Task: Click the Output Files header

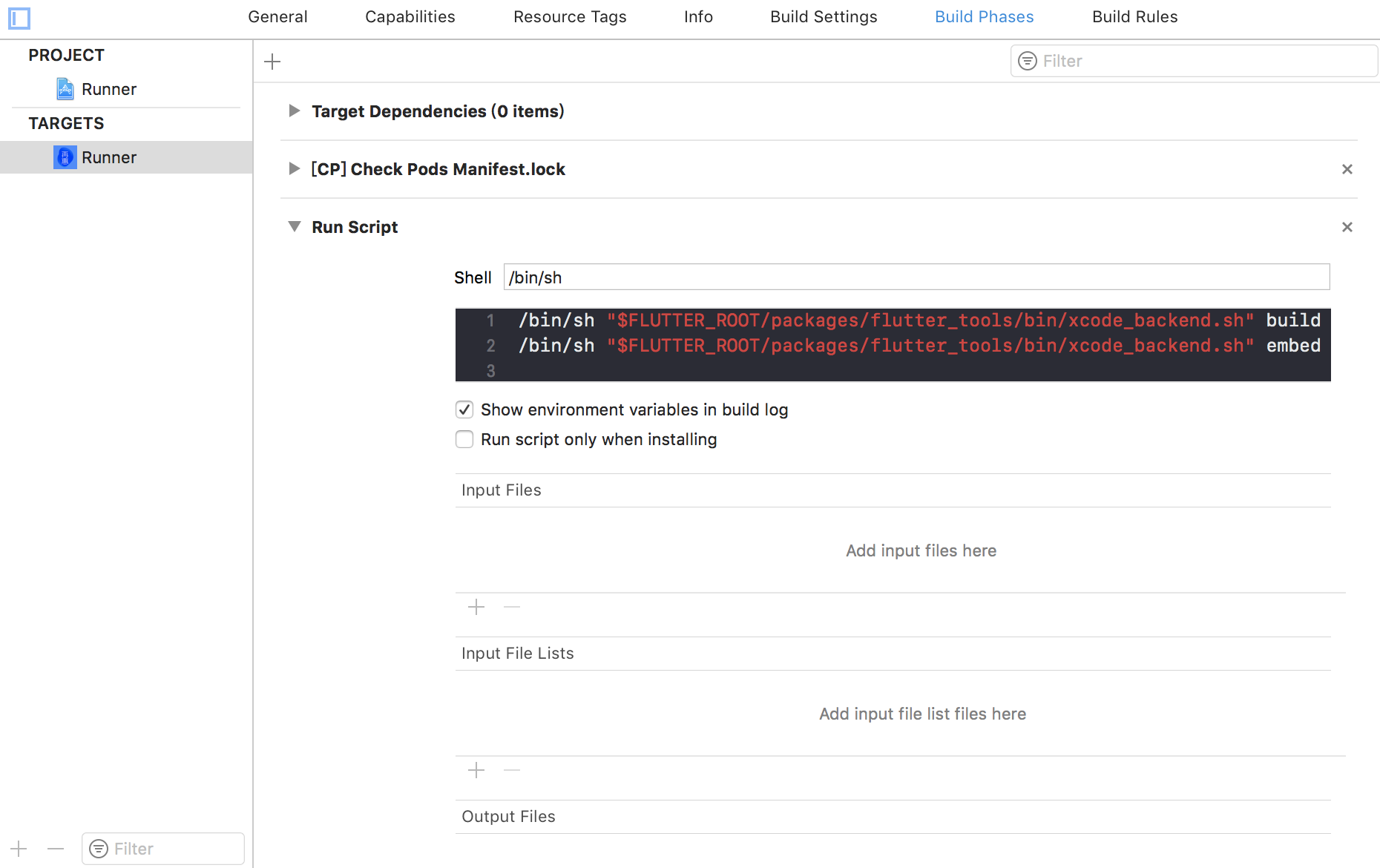Action: point(508,816)
